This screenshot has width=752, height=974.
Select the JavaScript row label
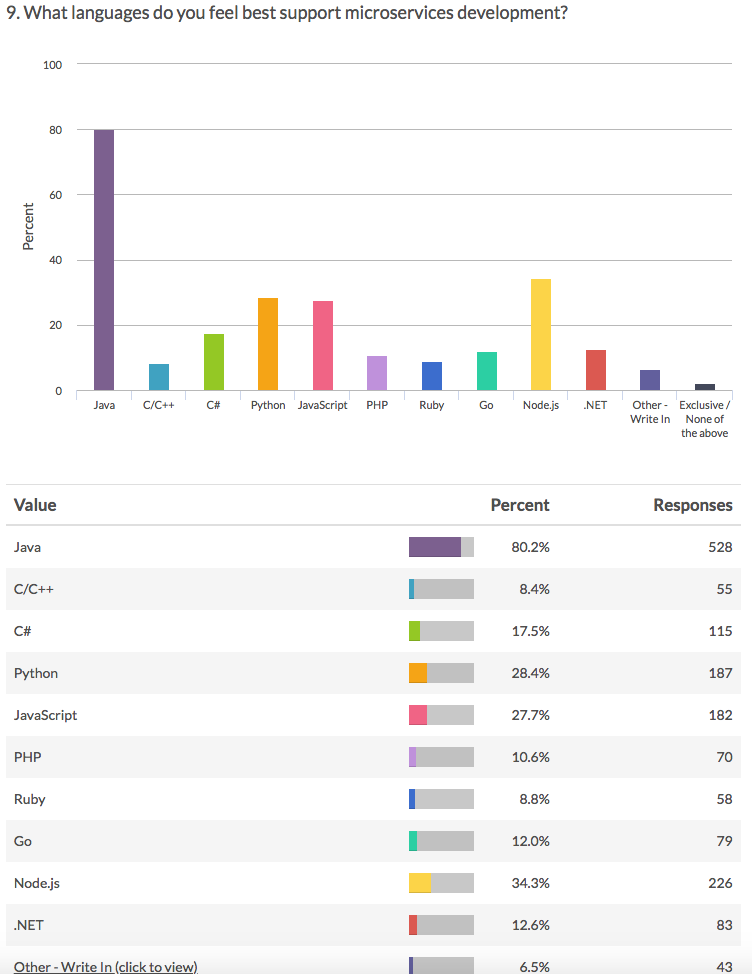(45, 715)
